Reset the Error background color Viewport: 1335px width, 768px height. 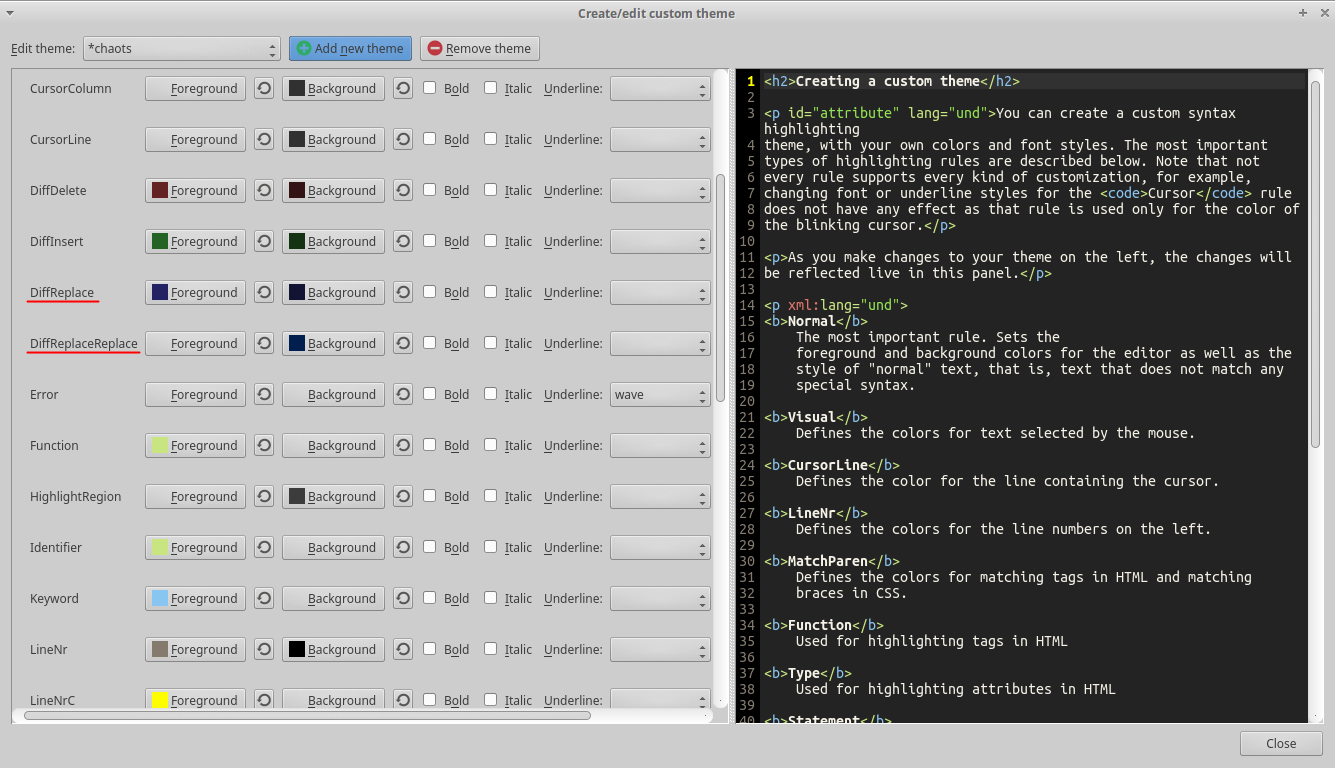pos(403,394)
